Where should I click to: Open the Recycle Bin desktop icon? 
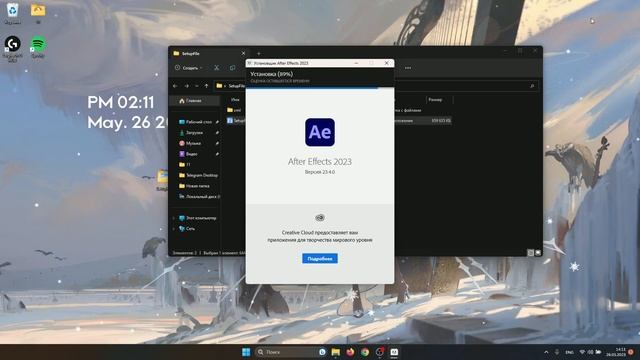click(x=12, y=13)
